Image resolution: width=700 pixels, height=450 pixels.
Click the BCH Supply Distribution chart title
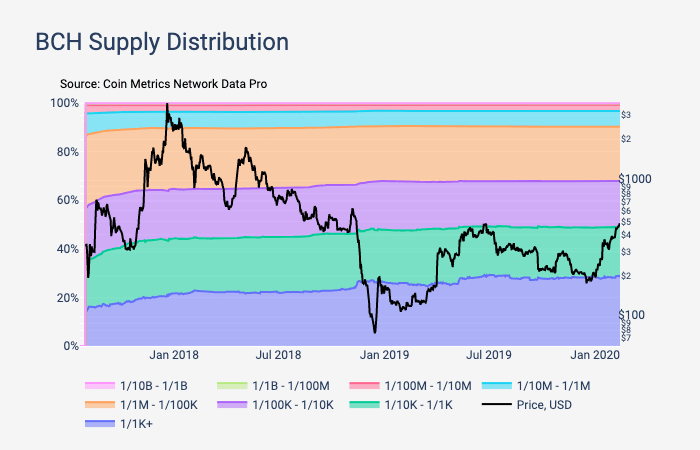point(162,43)
